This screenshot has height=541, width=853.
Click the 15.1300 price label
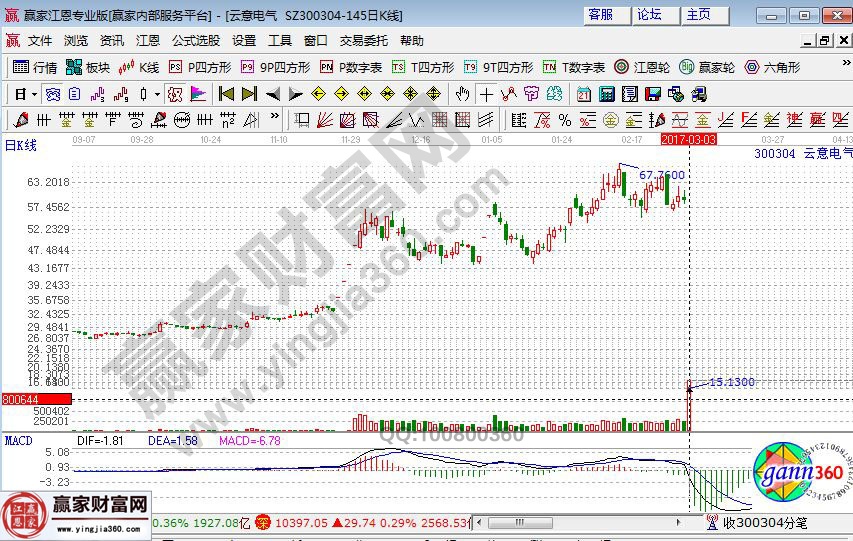pos(732,382)
